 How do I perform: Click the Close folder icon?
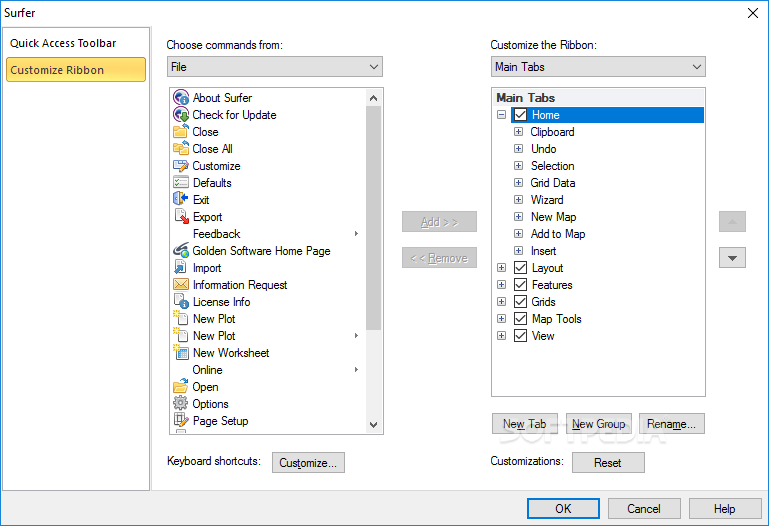coord(181,131)
